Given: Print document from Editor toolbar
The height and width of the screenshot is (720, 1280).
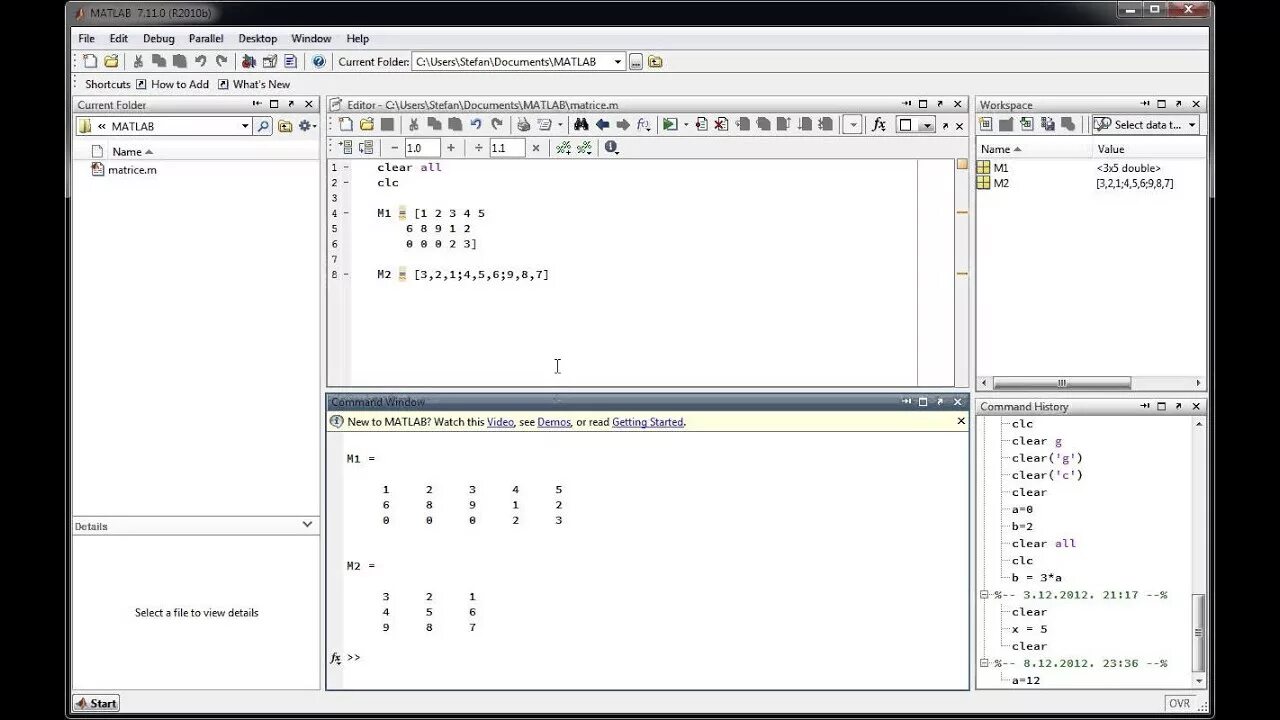Looking at the screenshot, I should pyautogui.click(x=523, y=124).
